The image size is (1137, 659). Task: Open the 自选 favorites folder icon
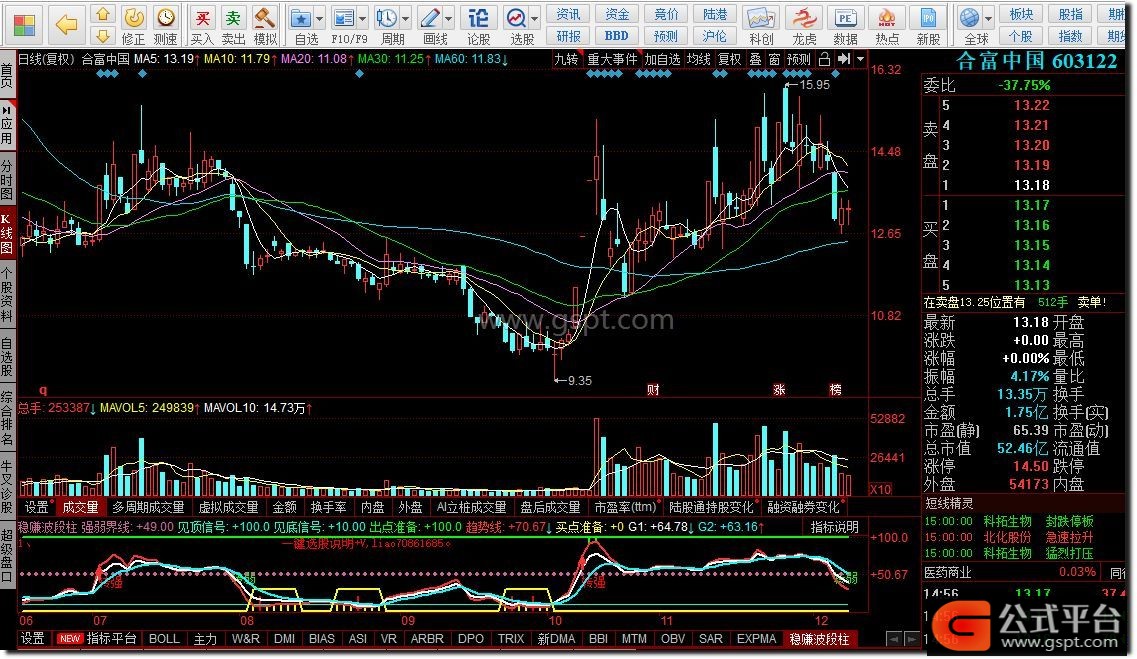301,18
